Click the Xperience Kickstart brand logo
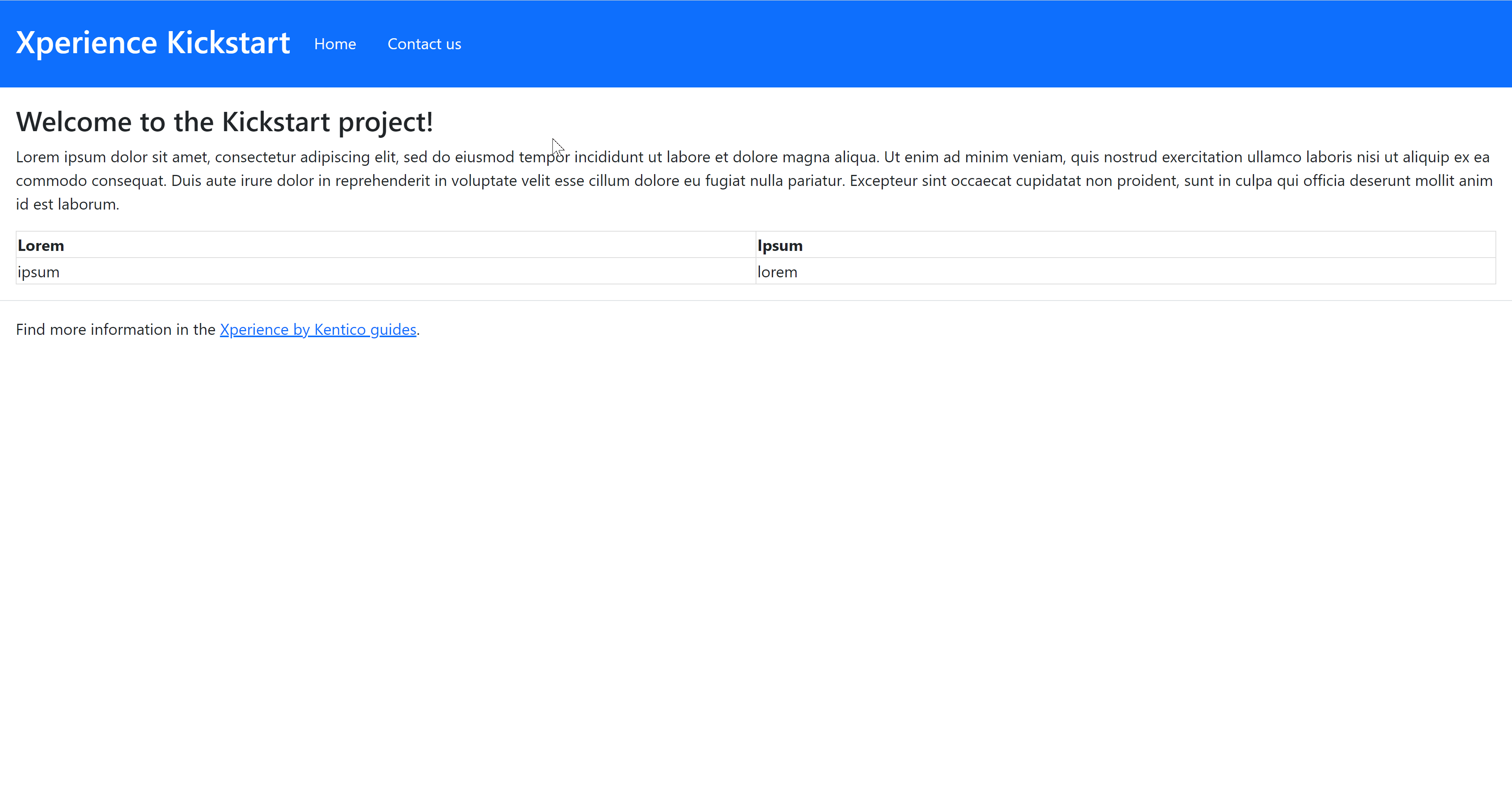1512x787 pixels. pos(153,43)
